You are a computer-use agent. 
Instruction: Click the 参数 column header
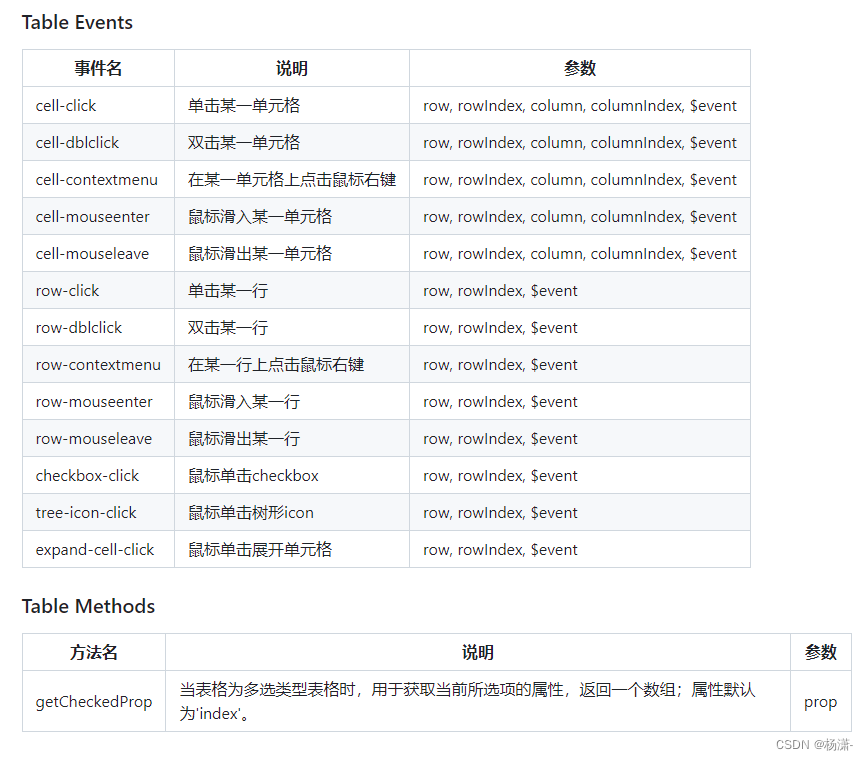[579, 68]
